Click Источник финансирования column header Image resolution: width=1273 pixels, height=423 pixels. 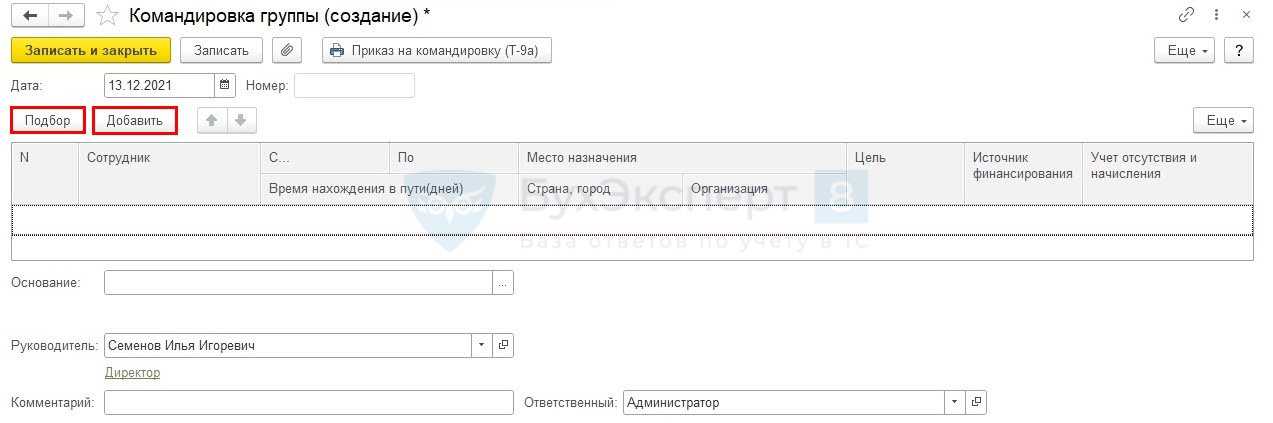1024,173
